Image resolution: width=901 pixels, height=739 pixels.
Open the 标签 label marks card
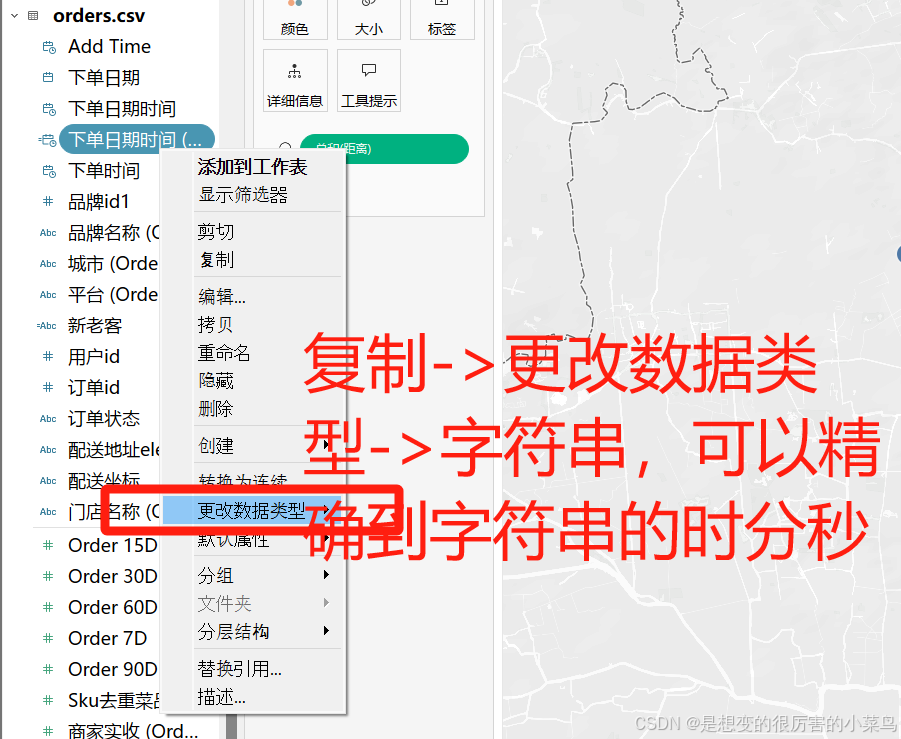[x=442, y=19]
